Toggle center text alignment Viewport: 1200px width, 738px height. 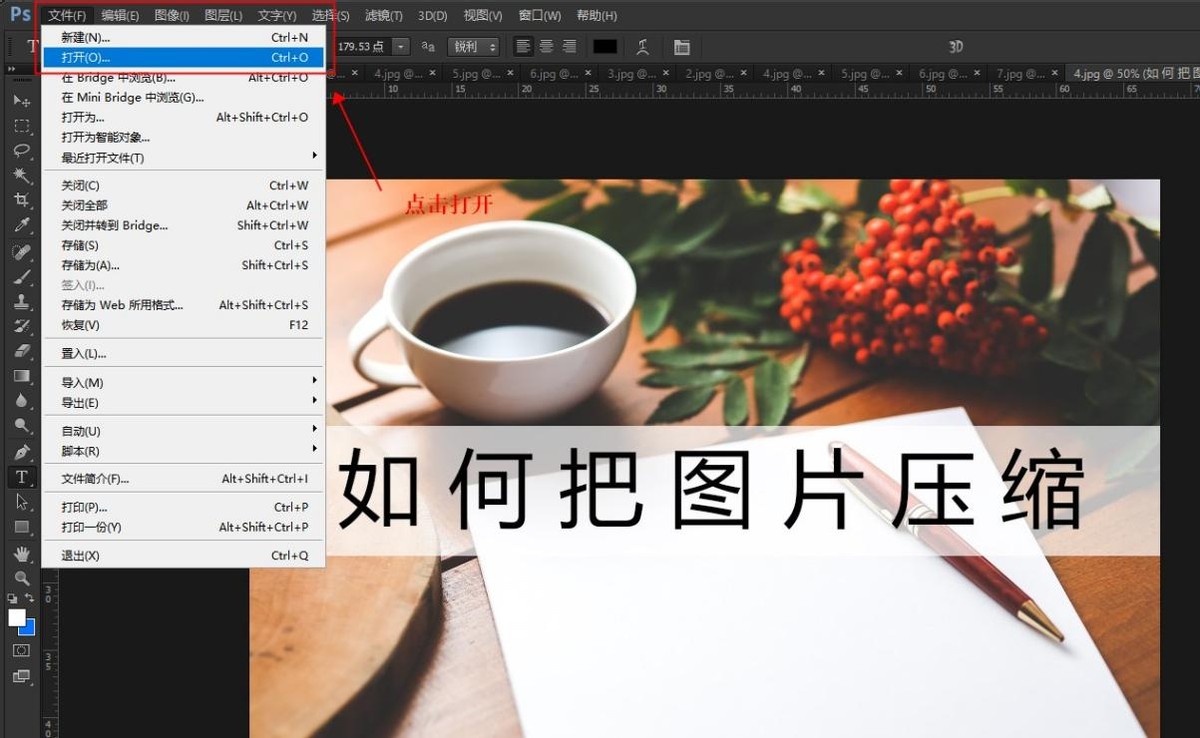tap(546, 46)
